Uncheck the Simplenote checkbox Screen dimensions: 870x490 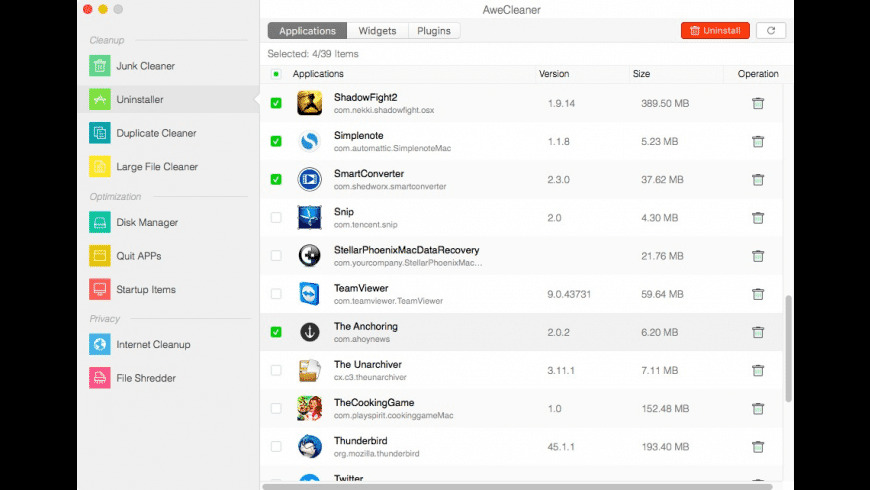point(276,141)
